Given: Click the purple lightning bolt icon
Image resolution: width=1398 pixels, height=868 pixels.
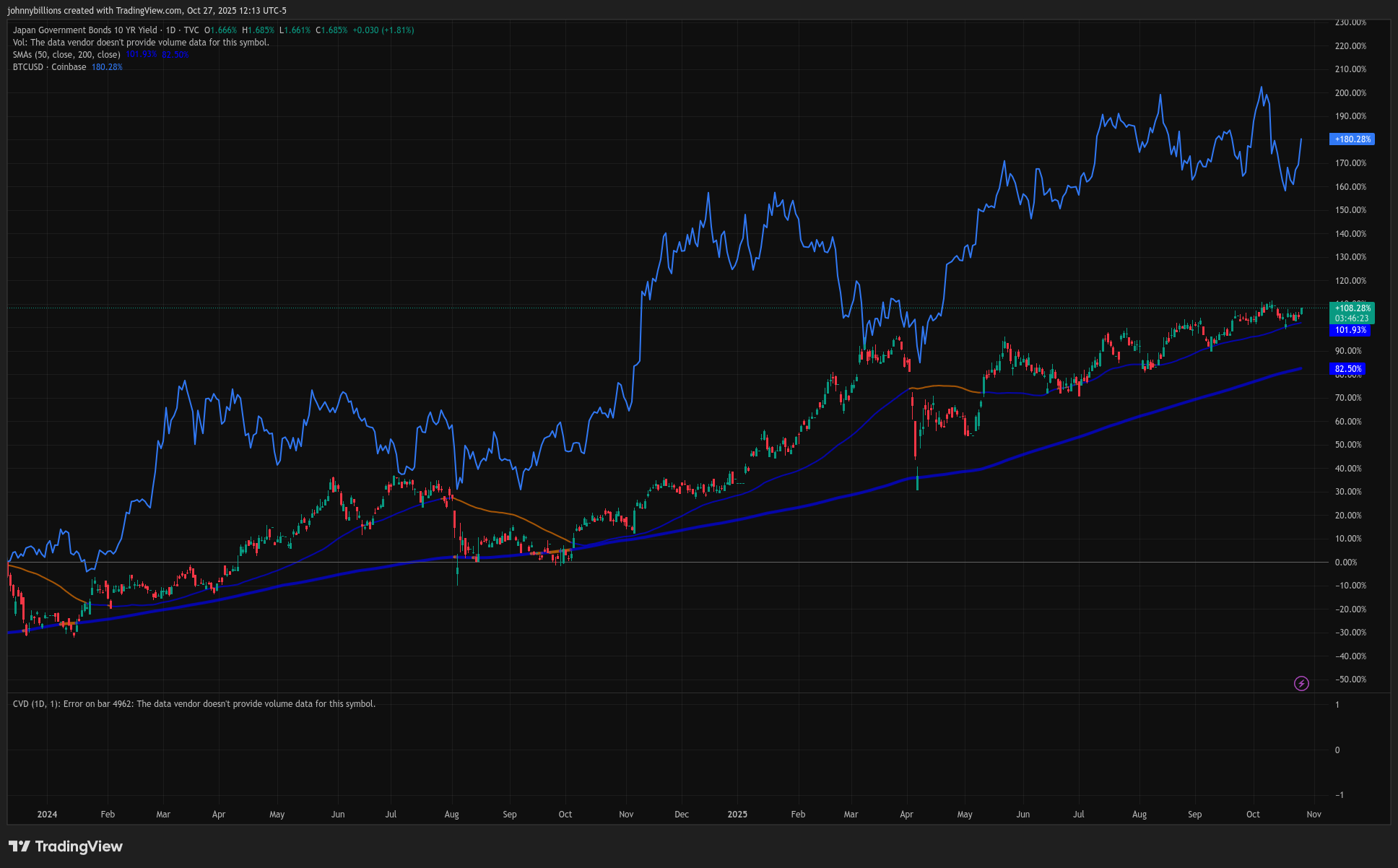Looking at the screenshot, I should 1301,683.
